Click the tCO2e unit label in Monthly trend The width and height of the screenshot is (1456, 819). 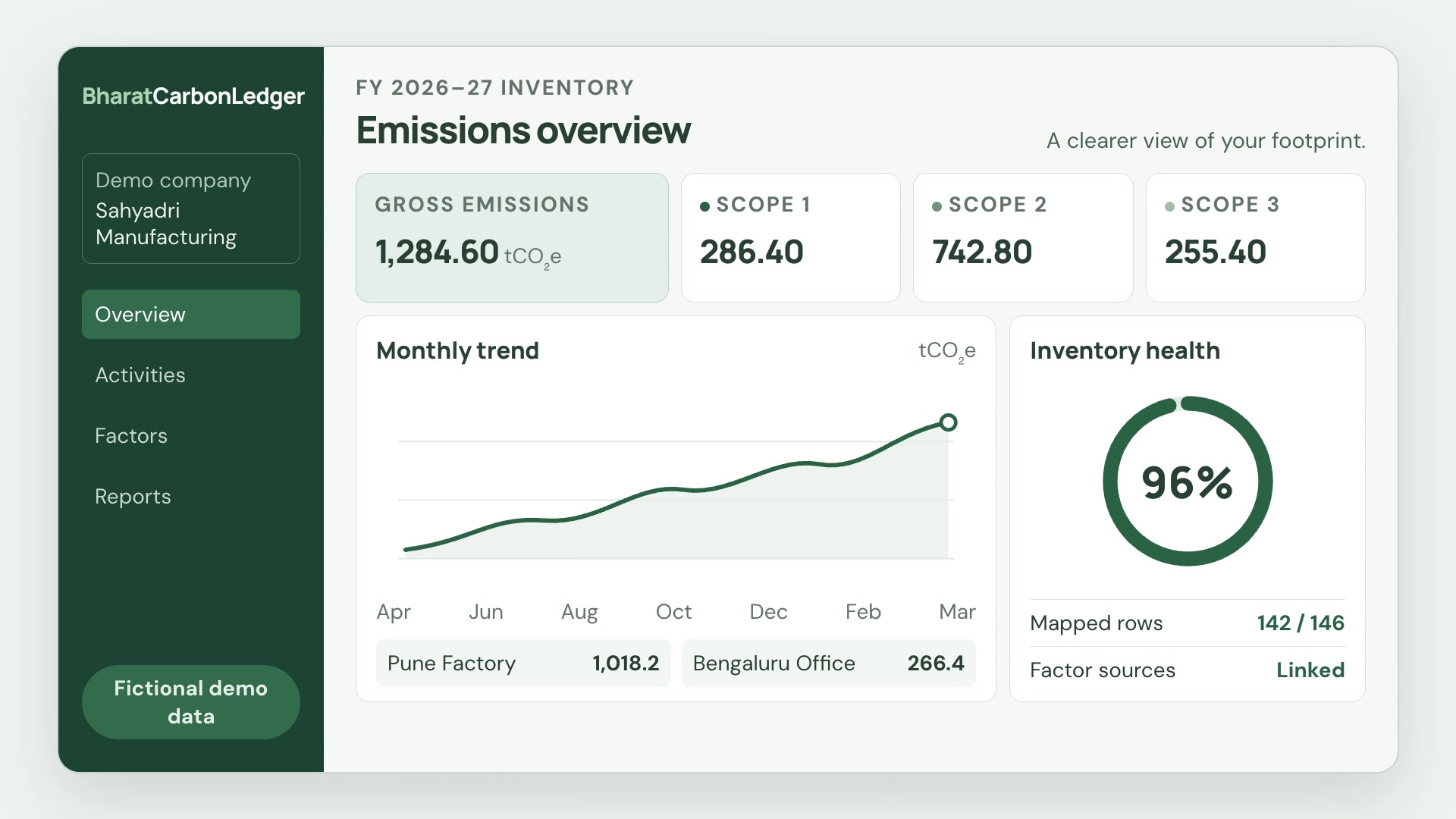[x=946, y=351]
